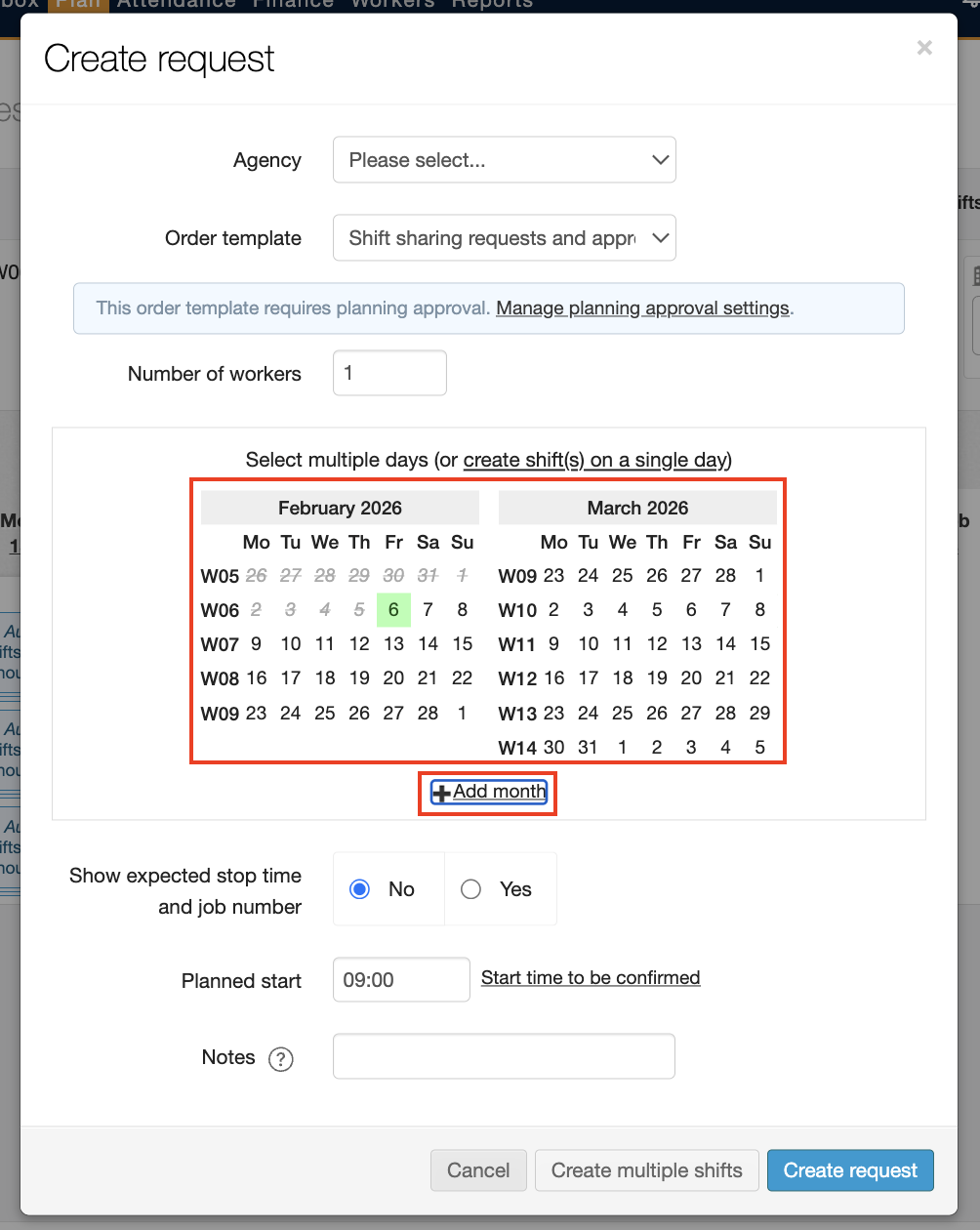Click the Create multiple shifts button
This screenshot has width=980, height=1230.
point(646,1169)
